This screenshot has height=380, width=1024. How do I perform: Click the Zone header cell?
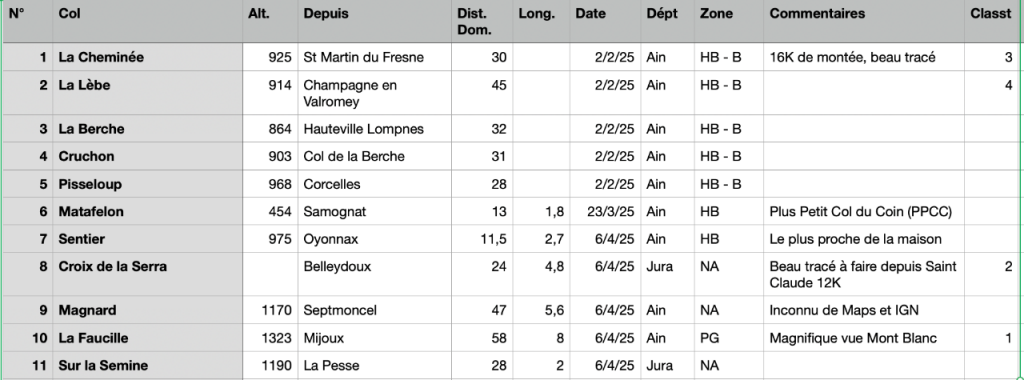[x=729, y=22]
